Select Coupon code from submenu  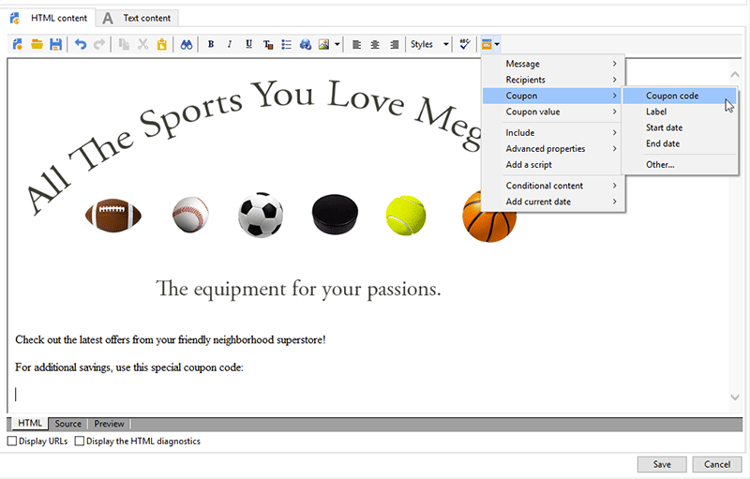pos(672,96)
